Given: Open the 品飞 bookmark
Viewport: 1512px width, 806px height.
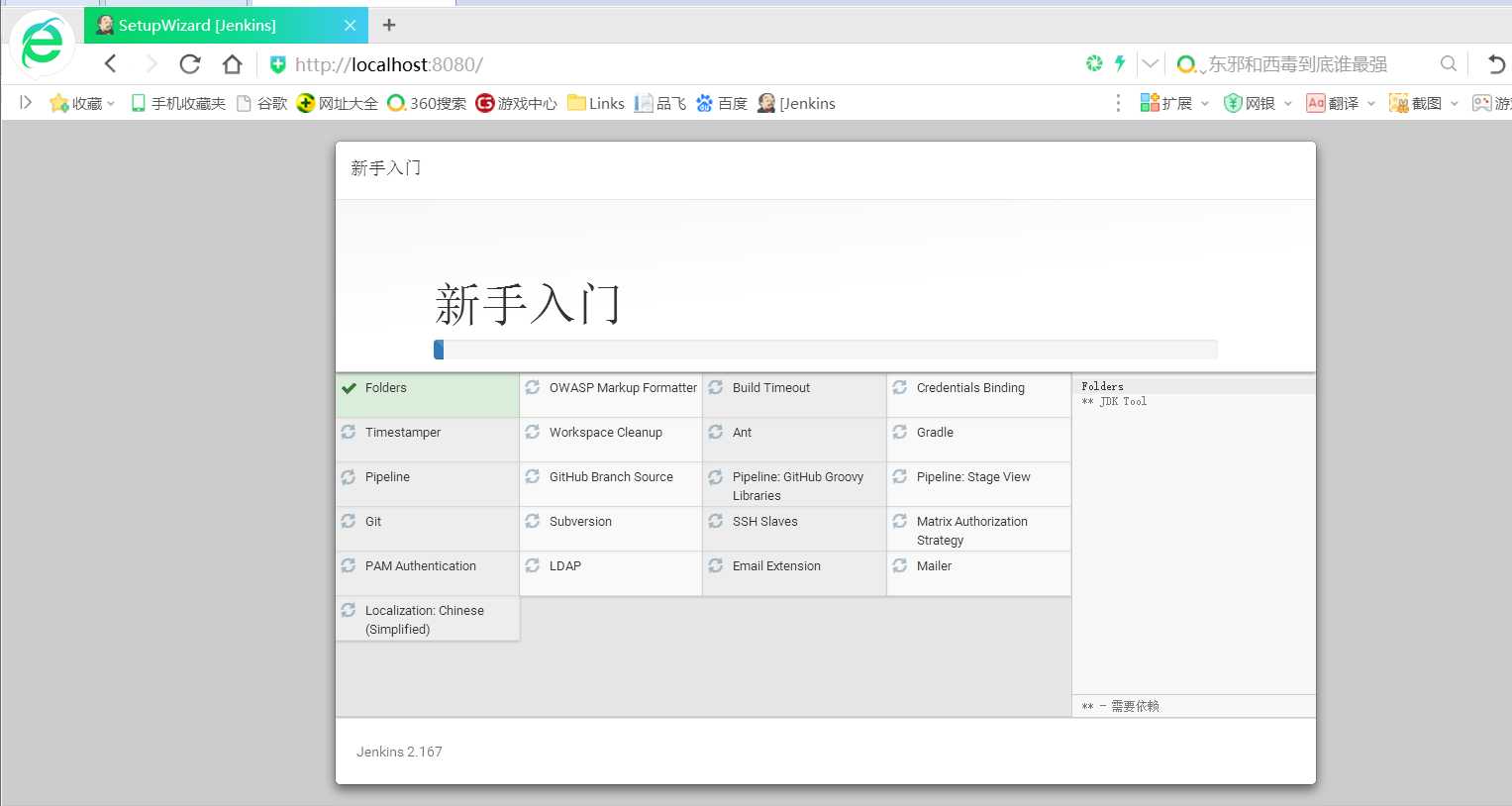Looking at the screenshot, I should point(660,103).
